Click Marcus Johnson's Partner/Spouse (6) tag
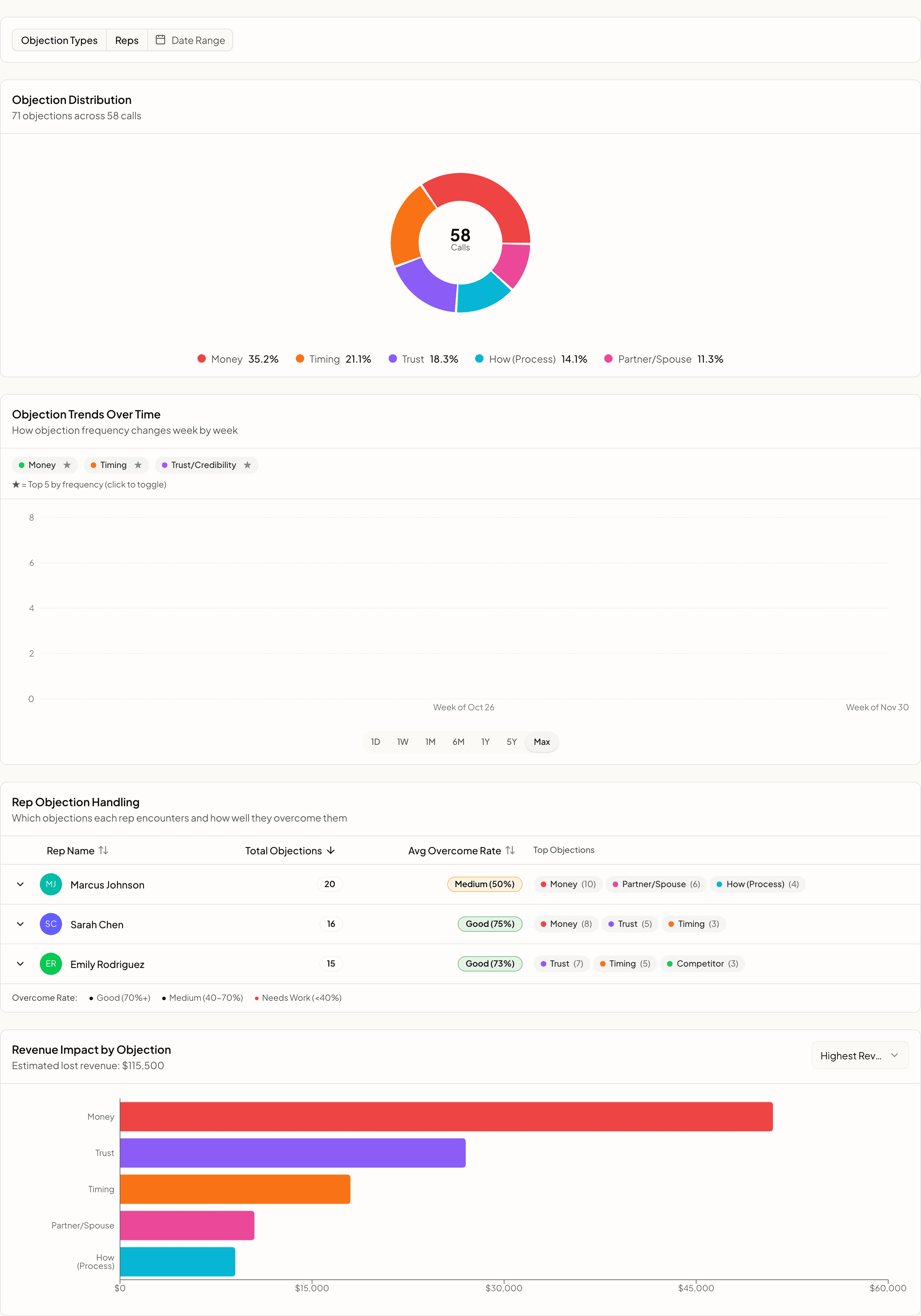This screenshot has height=1316, width=921. [x=656, y=884]
